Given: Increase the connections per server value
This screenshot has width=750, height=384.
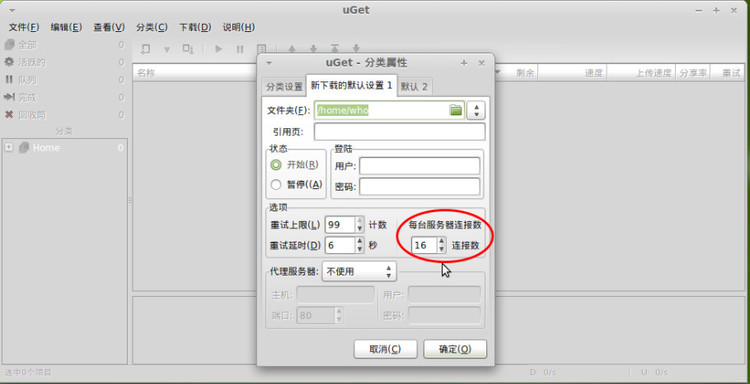Looking at the screenshot, I should tap(442, 241).
